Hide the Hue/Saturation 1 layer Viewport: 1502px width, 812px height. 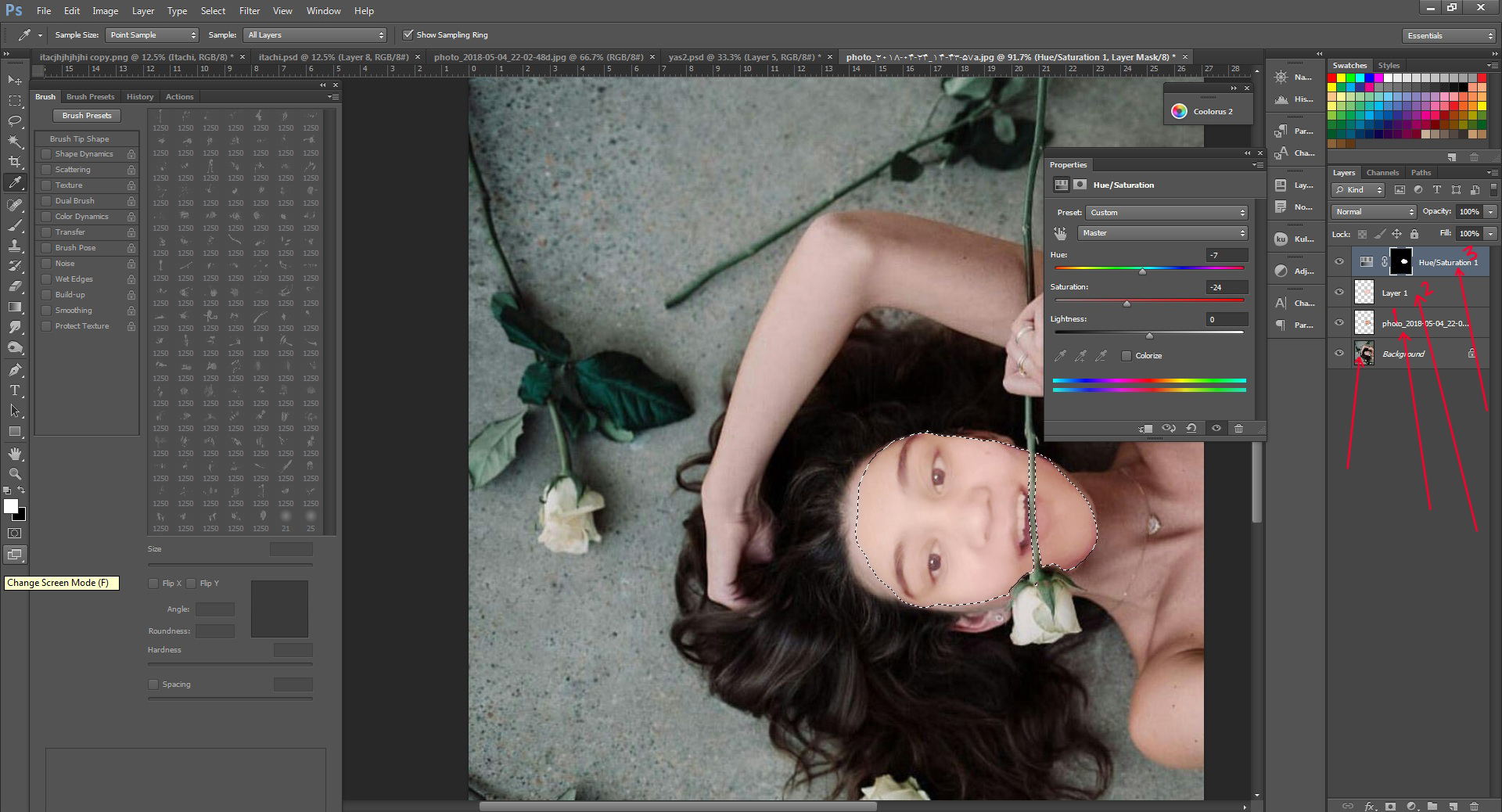[1339, 262]
